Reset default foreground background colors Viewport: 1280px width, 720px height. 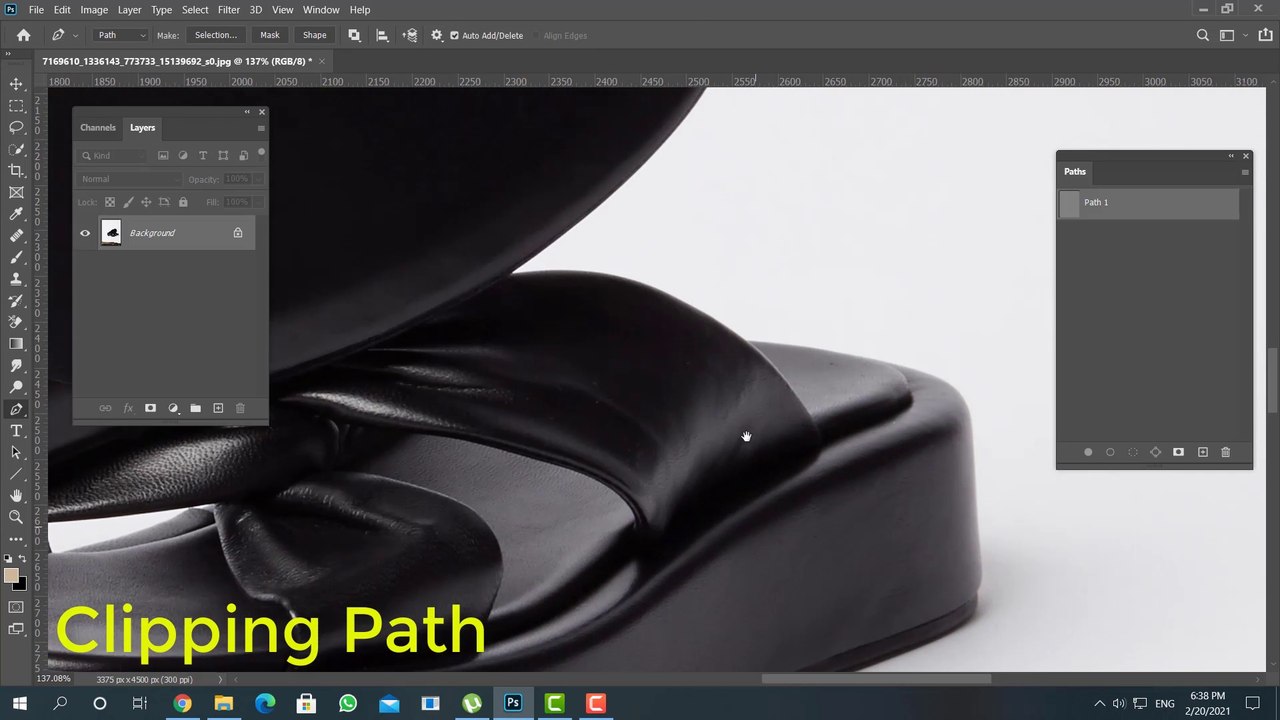pos(8,559)
